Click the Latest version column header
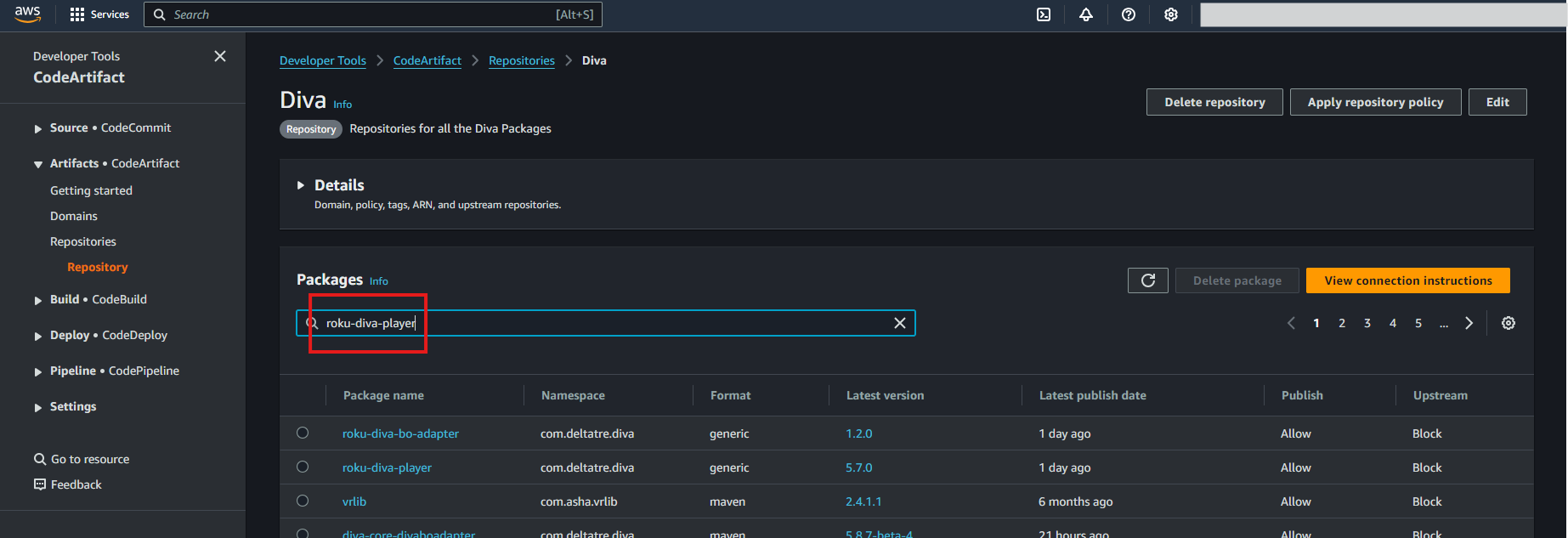Viewport: 1568px width, 538px height. click(x=885, y=395)
